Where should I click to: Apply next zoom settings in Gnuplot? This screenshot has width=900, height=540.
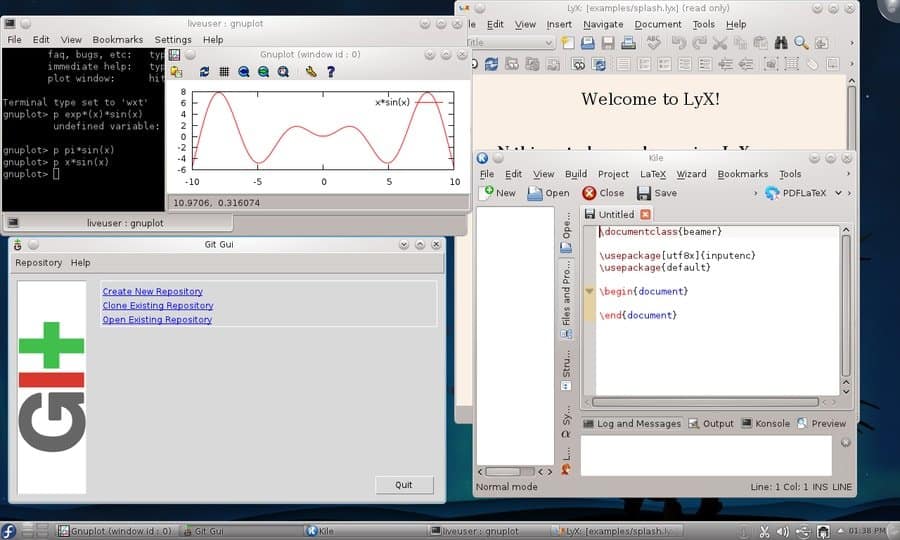tap(263, 72)
